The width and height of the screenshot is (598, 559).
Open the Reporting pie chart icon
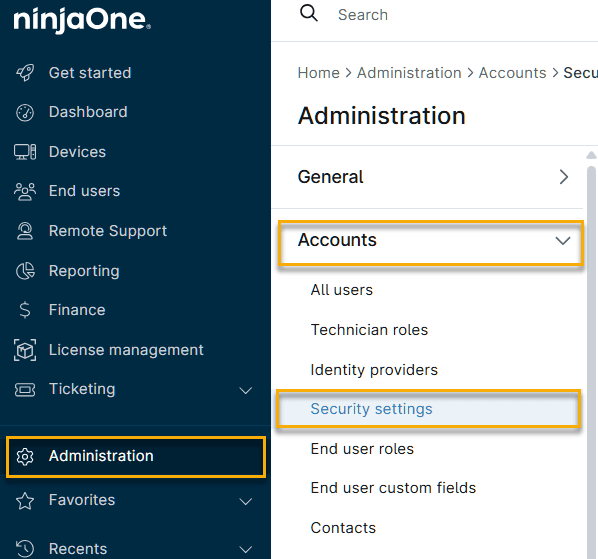(25, 271)
